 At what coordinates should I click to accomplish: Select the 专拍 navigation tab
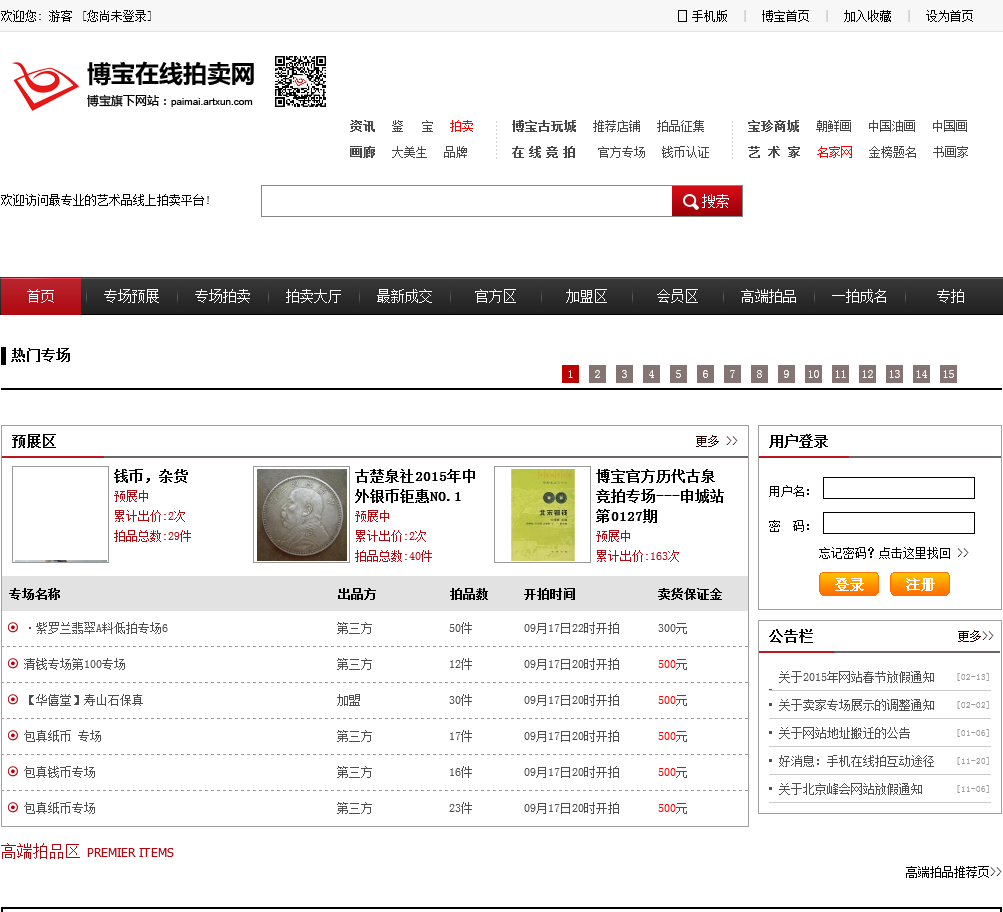pyautogui.click(x=951, y=296)
